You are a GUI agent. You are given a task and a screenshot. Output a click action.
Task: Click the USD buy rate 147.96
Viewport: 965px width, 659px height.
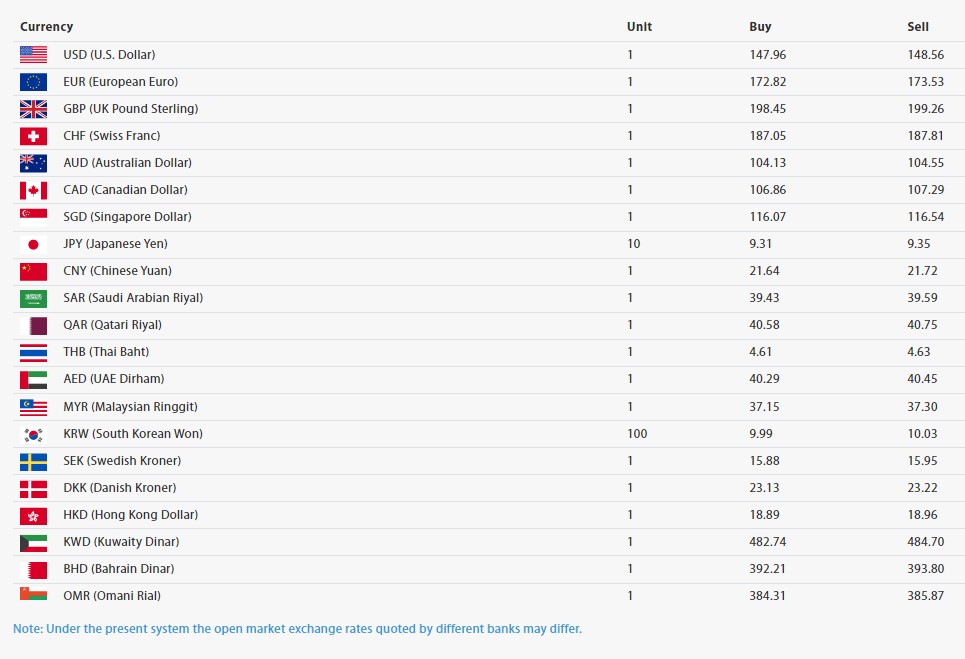(768, 55)
